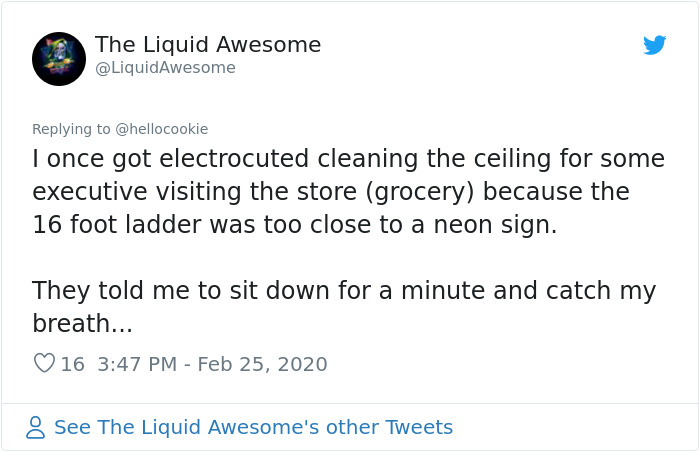Like the tweet with the heart icon
The image size is (700, 452).
44,363
